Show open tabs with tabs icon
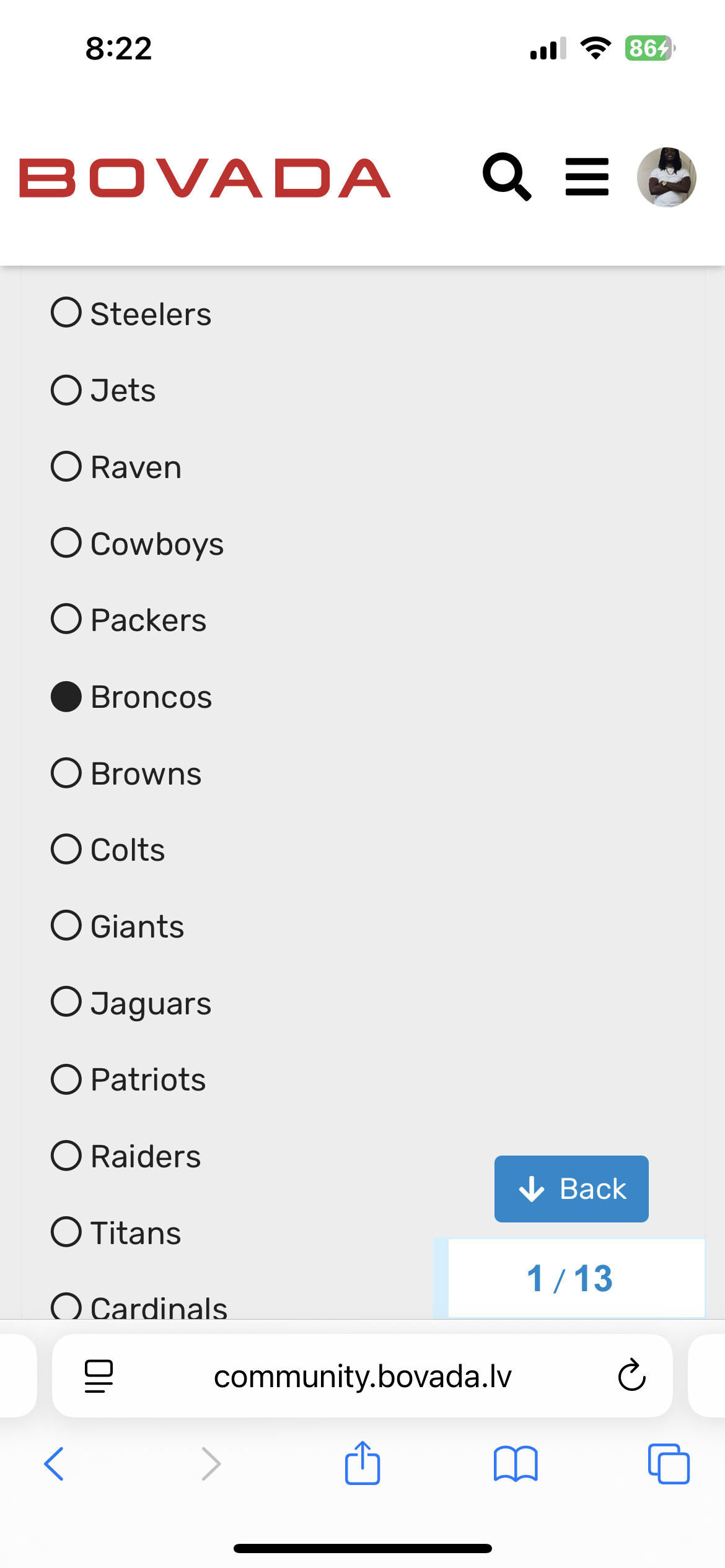725x1568 pixels. coord(668,1463)
